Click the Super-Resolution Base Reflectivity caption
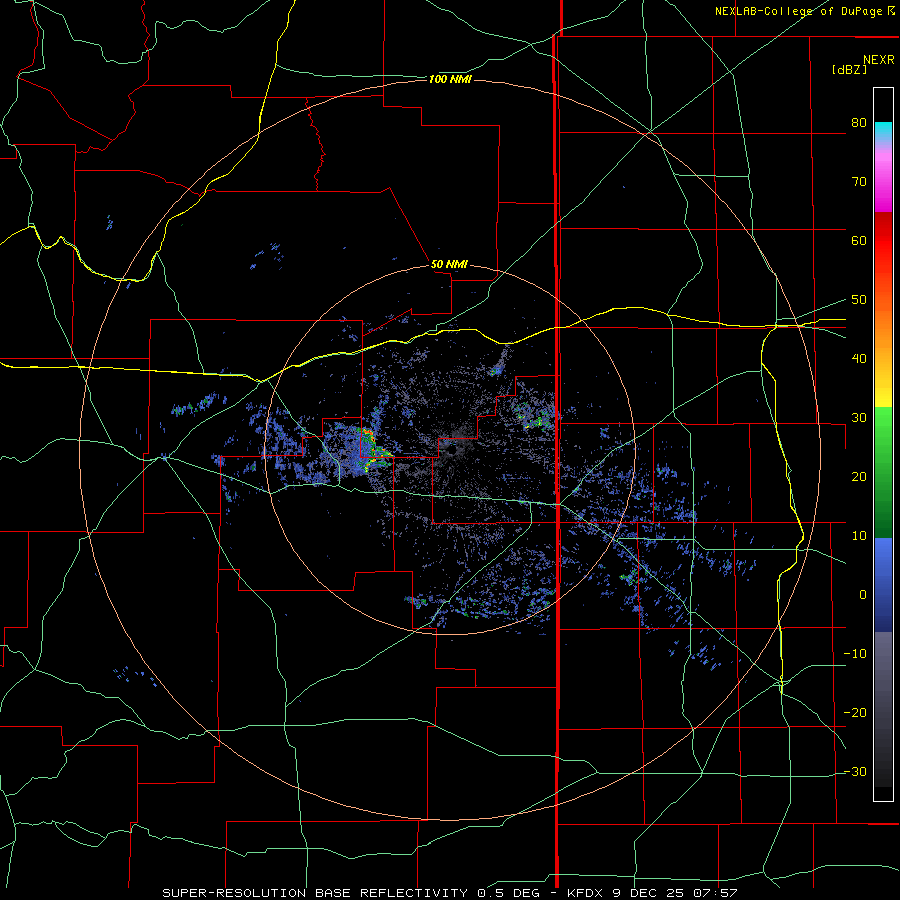900x900 pixels. click(449, 893)
